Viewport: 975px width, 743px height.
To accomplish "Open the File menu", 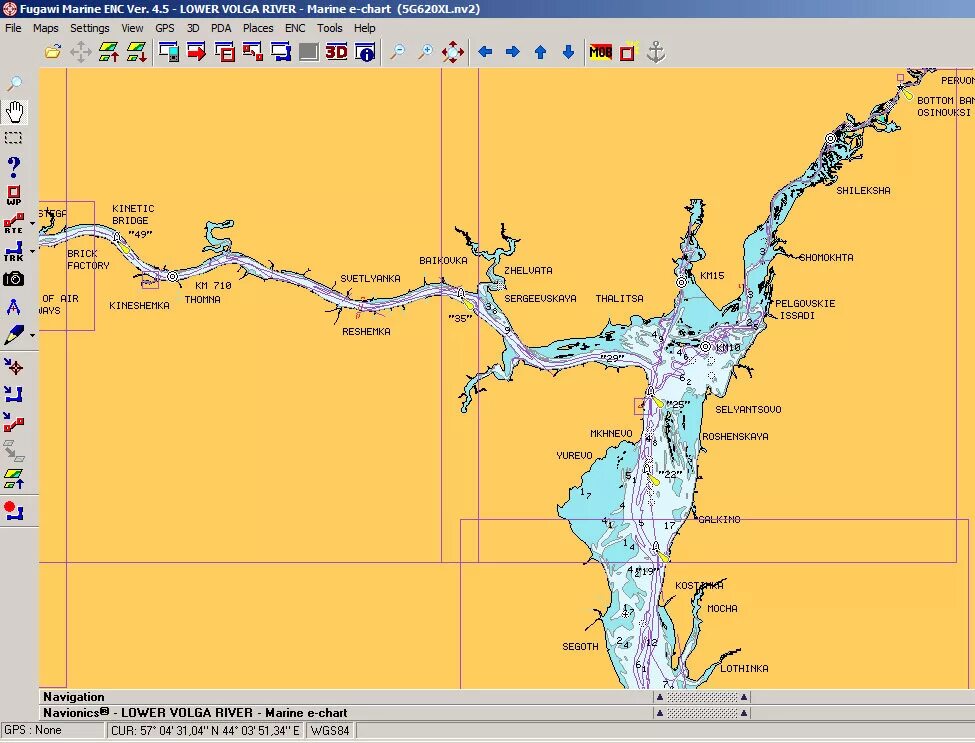I will click(x=13, y=28).
